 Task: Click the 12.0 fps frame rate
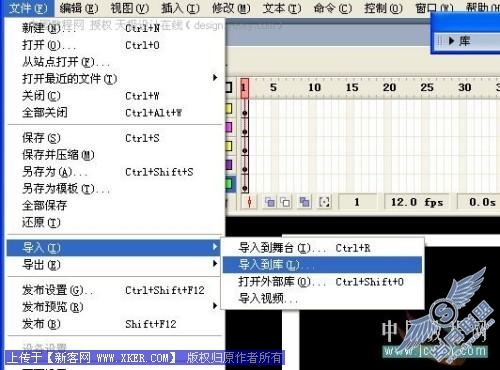click(x=417, y=202)
